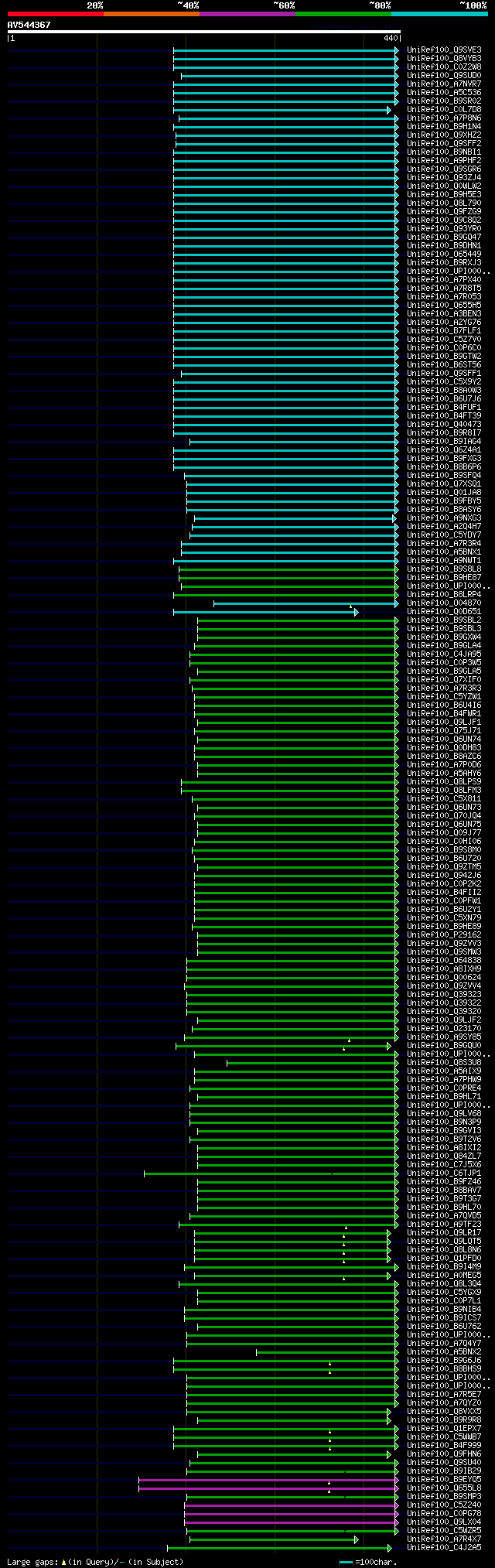
Task: Click the white query sequence ruler bar
Action: click(x=203, y=32)
